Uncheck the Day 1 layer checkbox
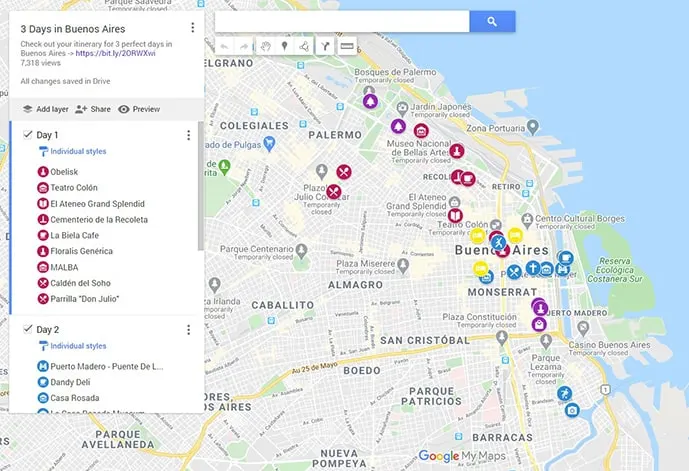 point(28,134)
